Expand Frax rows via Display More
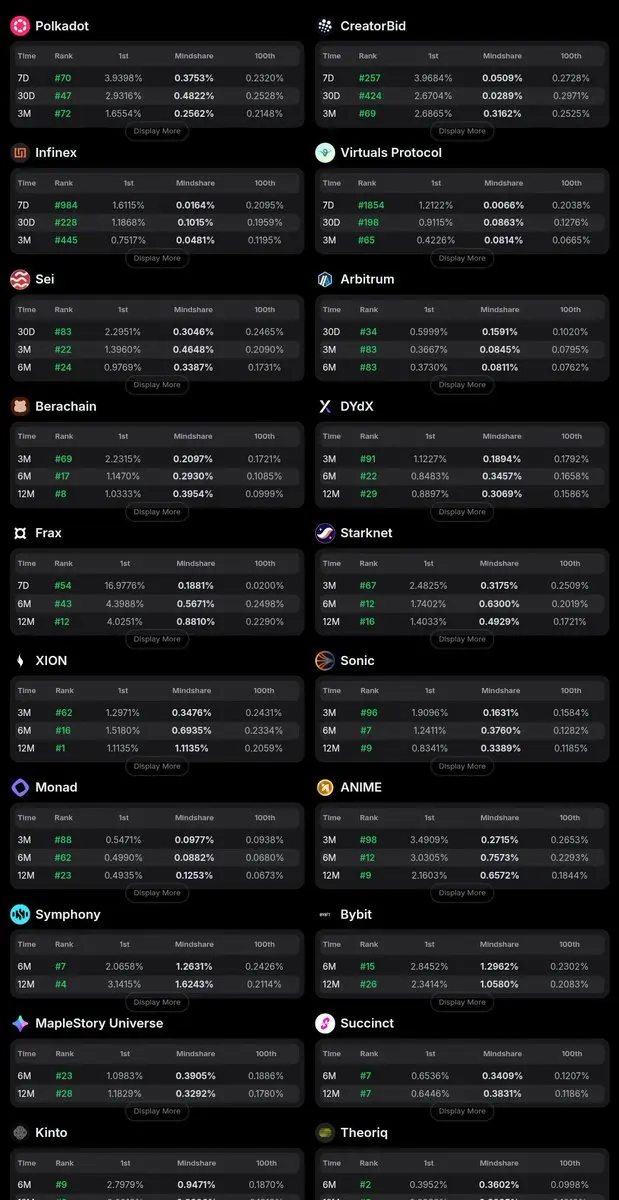This screenshot has height=1200, width=619. (157, 639)
